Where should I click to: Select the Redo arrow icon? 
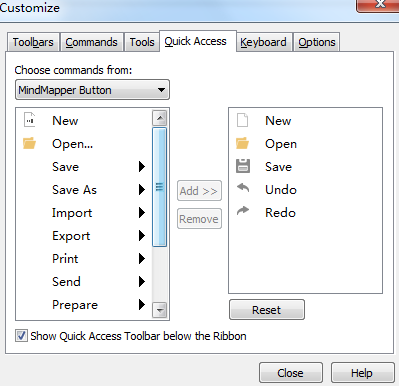point(243,211)
